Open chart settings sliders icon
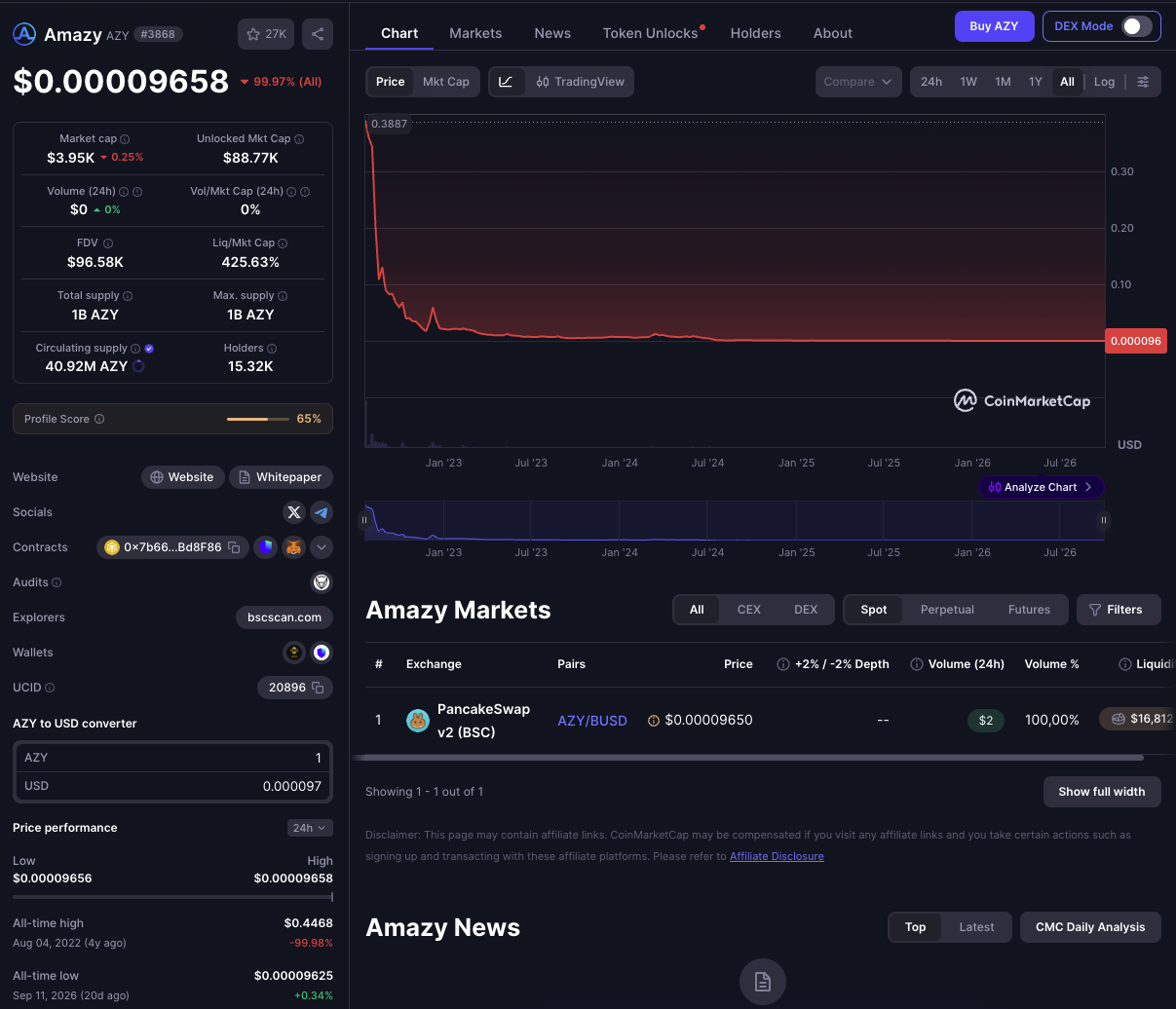Viewport: 1176px width, 1009px height. tap(1143, 82)
